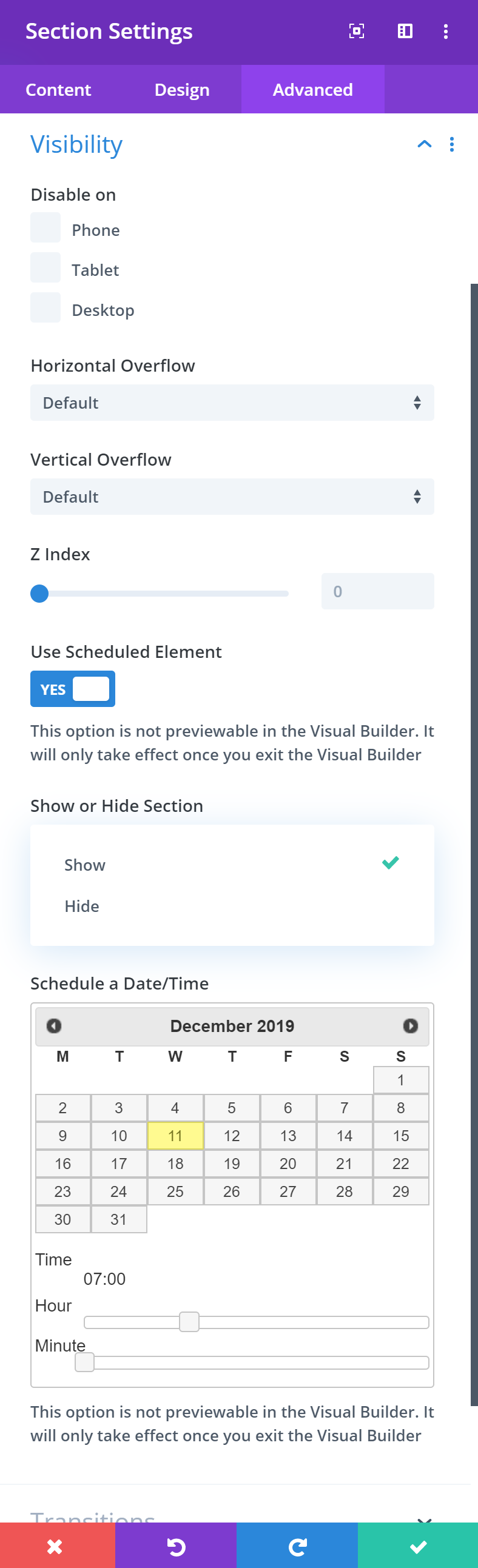
Task: Click the expand modal fullscreen icon
Action: point(356,31)
